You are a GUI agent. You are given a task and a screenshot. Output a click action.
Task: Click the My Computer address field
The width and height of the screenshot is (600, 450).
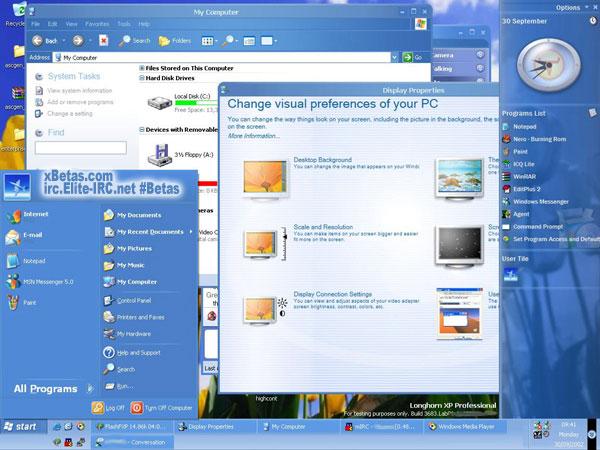coord(222,58)
